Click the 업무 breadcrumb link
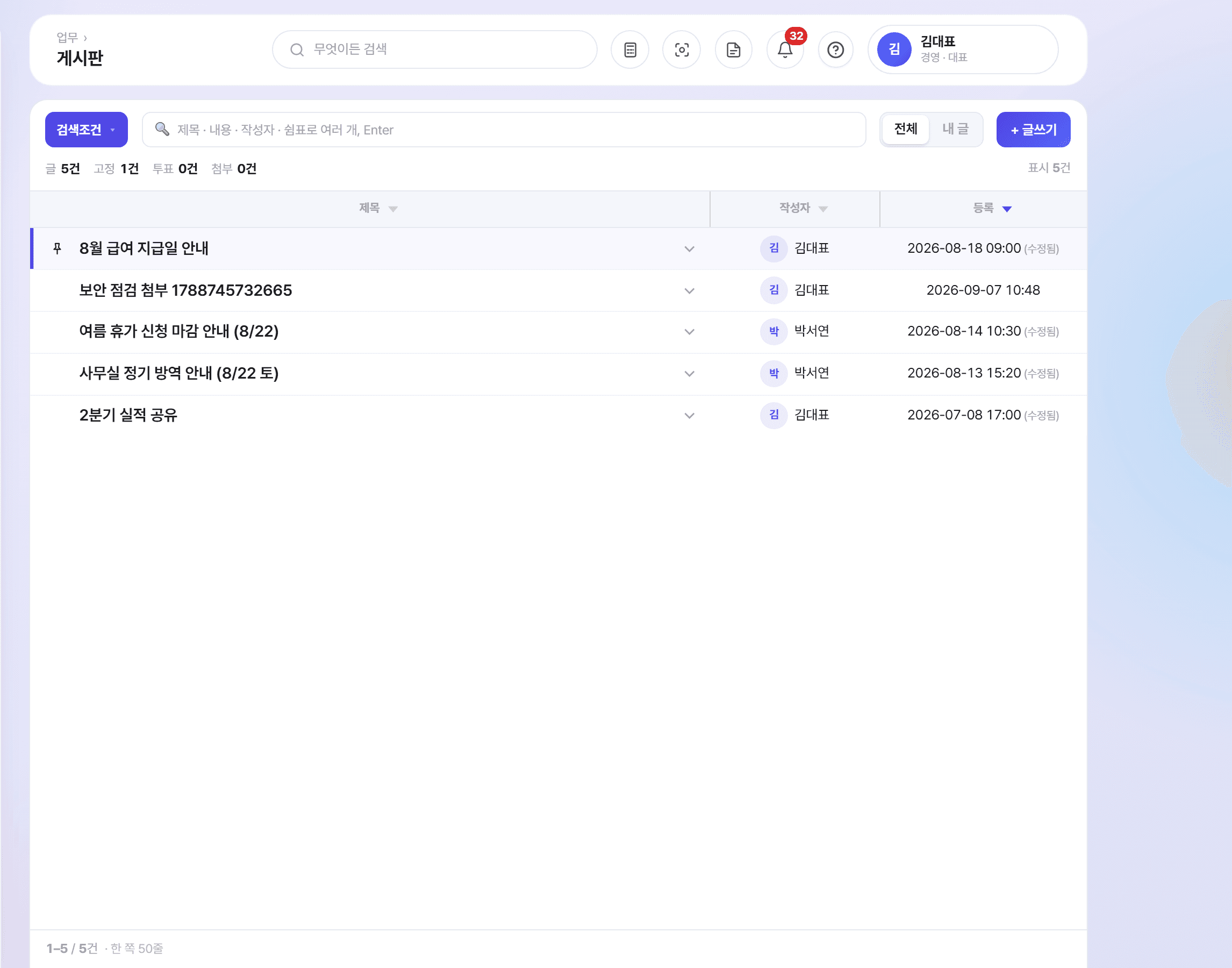This screenshot has width=1232, height=968. click(67, 38)
